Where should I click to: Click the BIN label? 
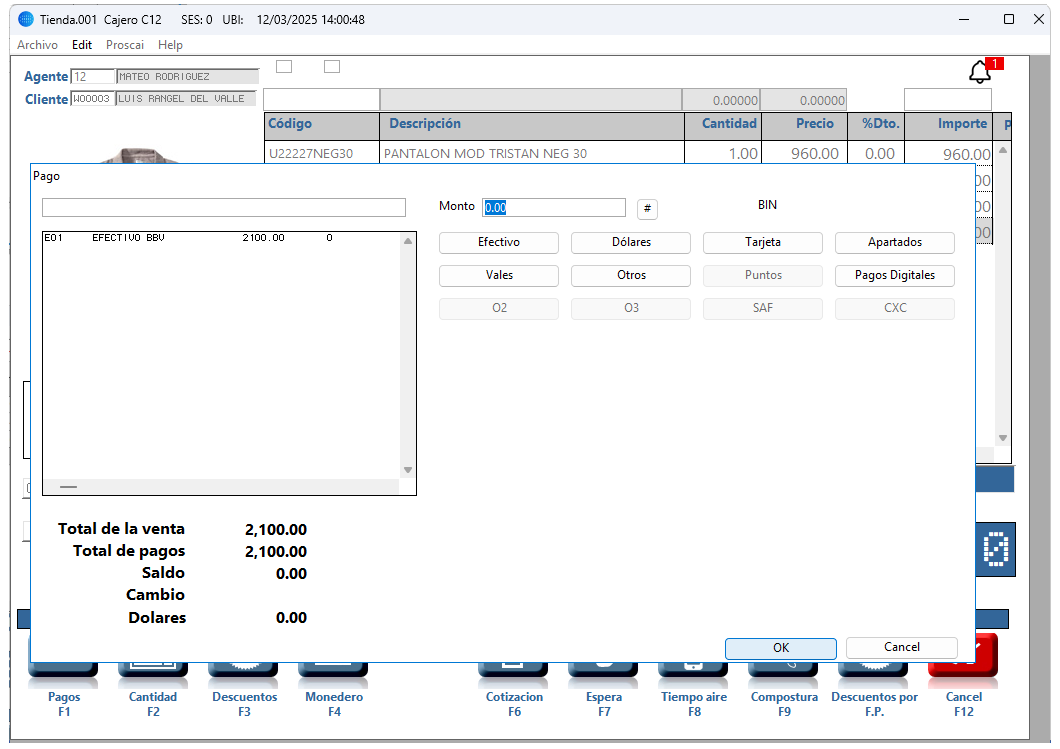click(x=767, y=205)
